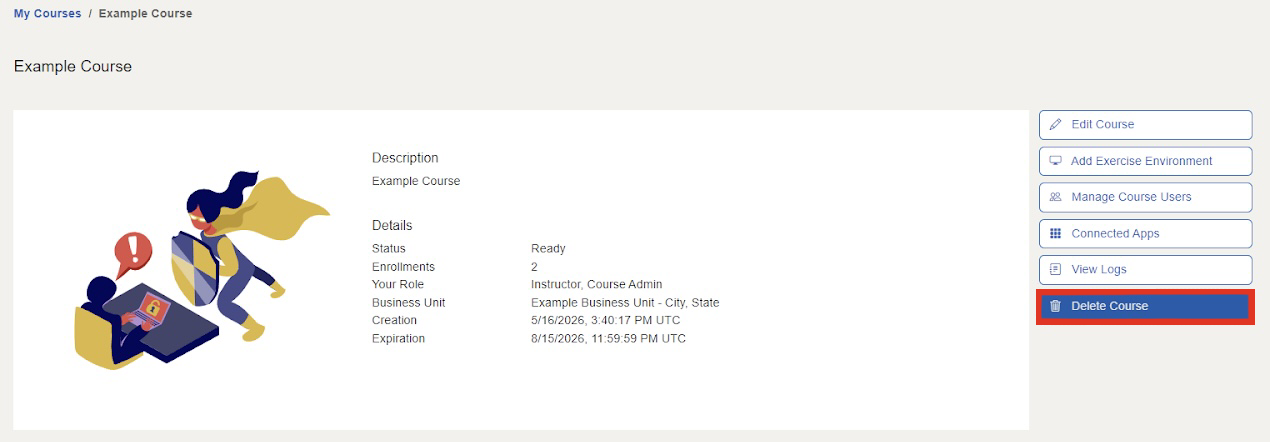Click the Example Course page heading
This screenshot has height=442, width=1270.
pos(73,66)
